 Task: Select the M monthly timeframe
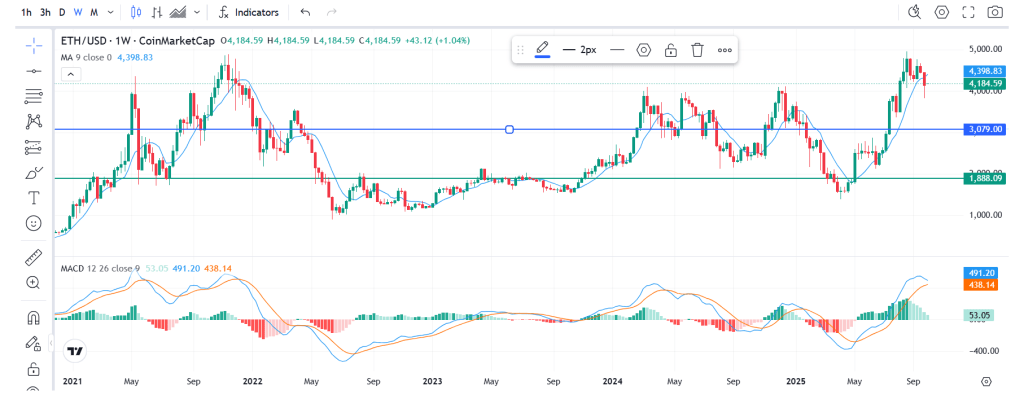tap(94, 12)
